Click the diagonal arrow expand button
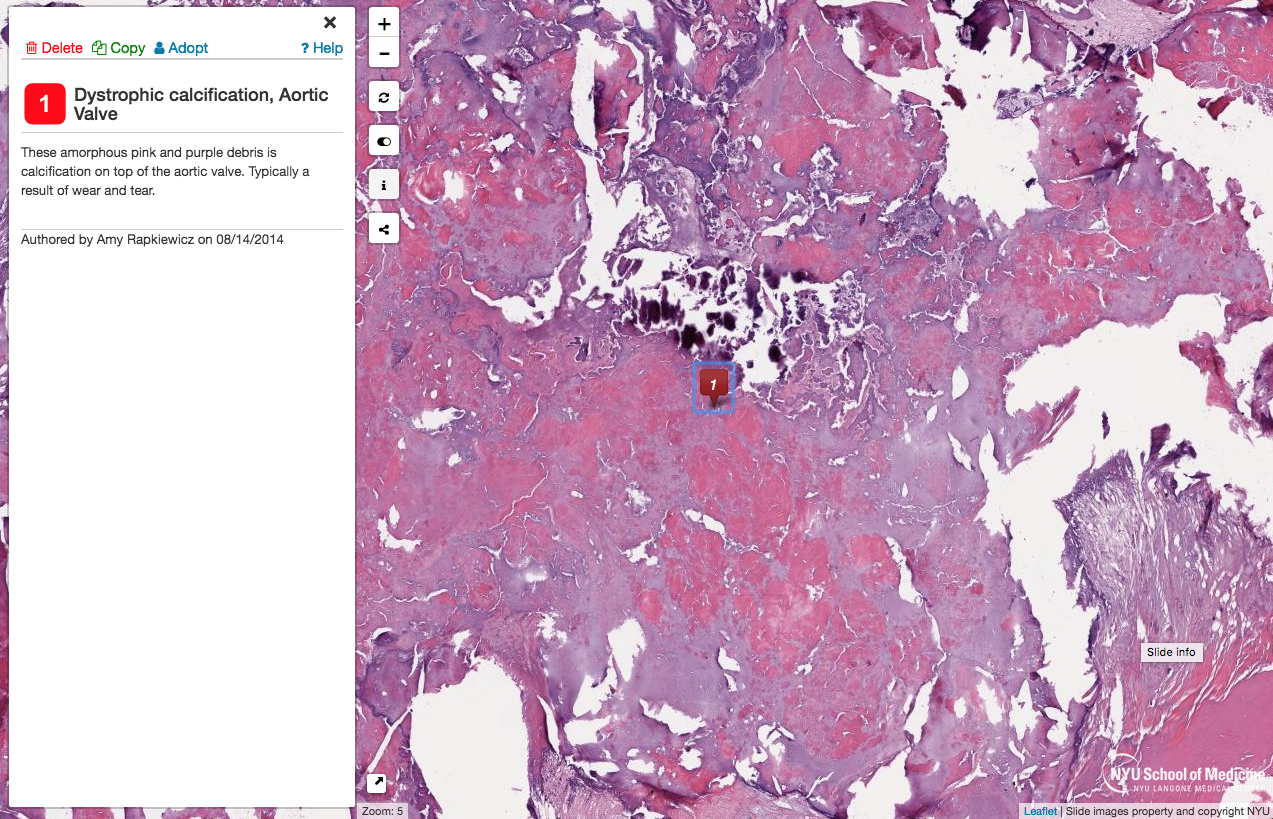Viewport: 1273px width, 819px height. click(377, 783)
